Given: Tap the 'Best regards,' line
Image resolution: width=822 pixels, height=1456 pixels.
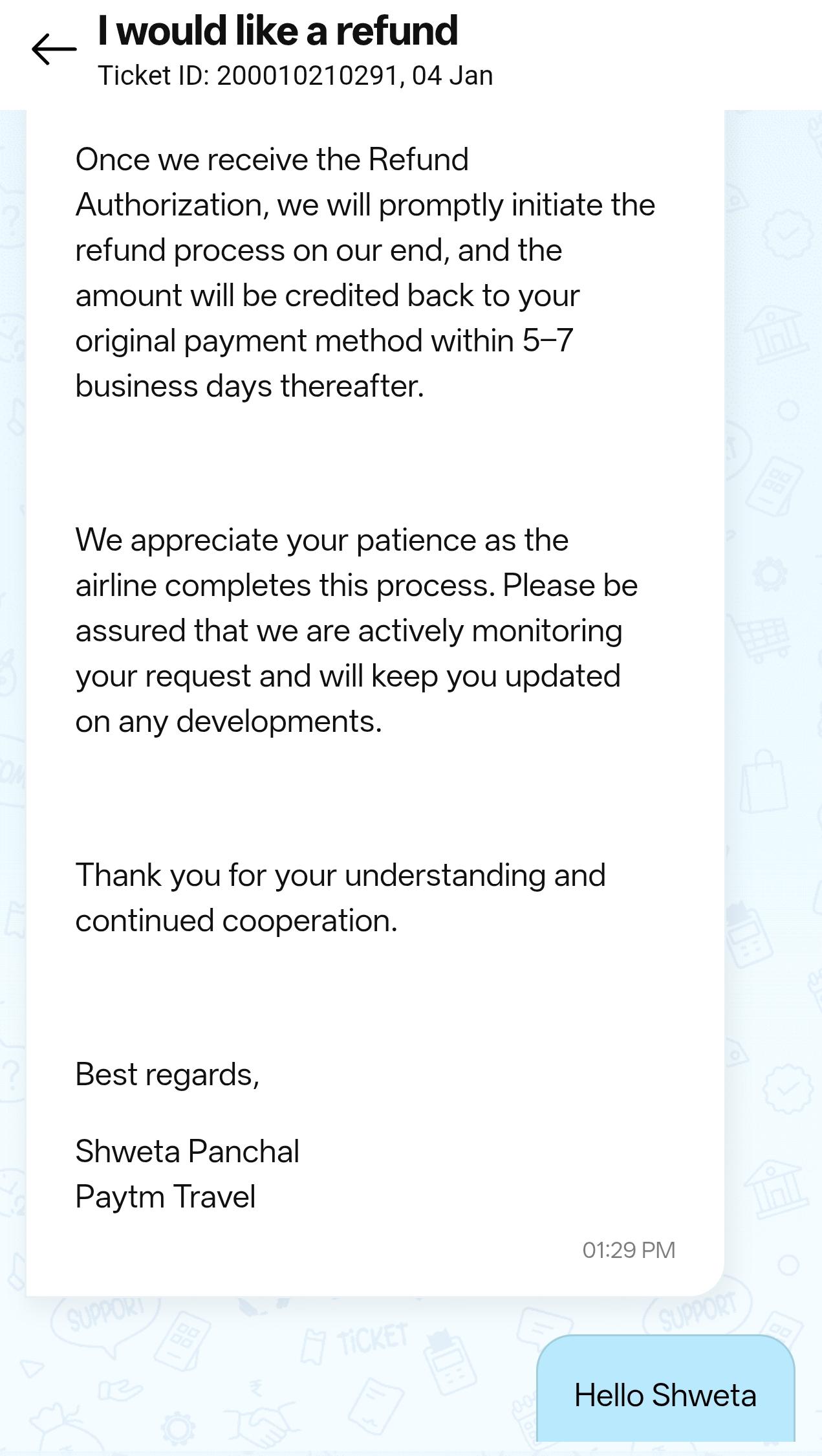Looking at the screenshot, I should pyautogui.click(x=167, y=1074).
